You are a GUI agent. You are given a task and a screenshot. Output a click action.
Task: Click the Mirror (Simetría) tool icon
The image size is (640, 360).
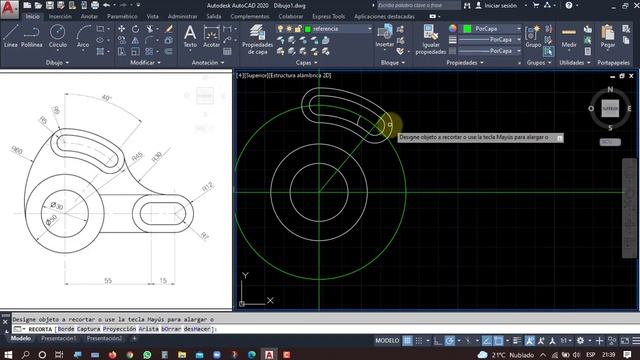pyautogui.click(x=136, y=40)
